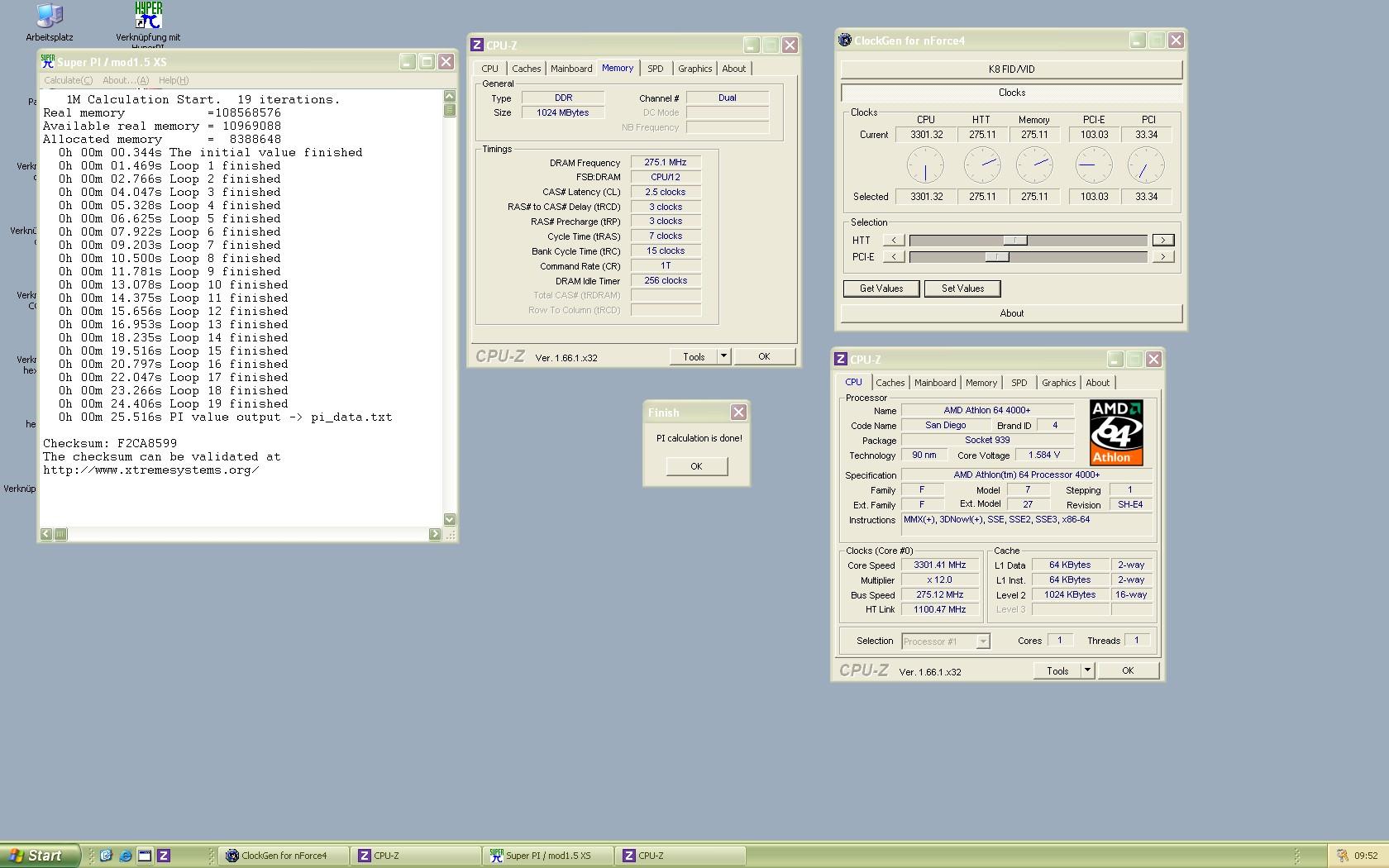
Task: Click the HTT slider thumb
Action: 1015,240
